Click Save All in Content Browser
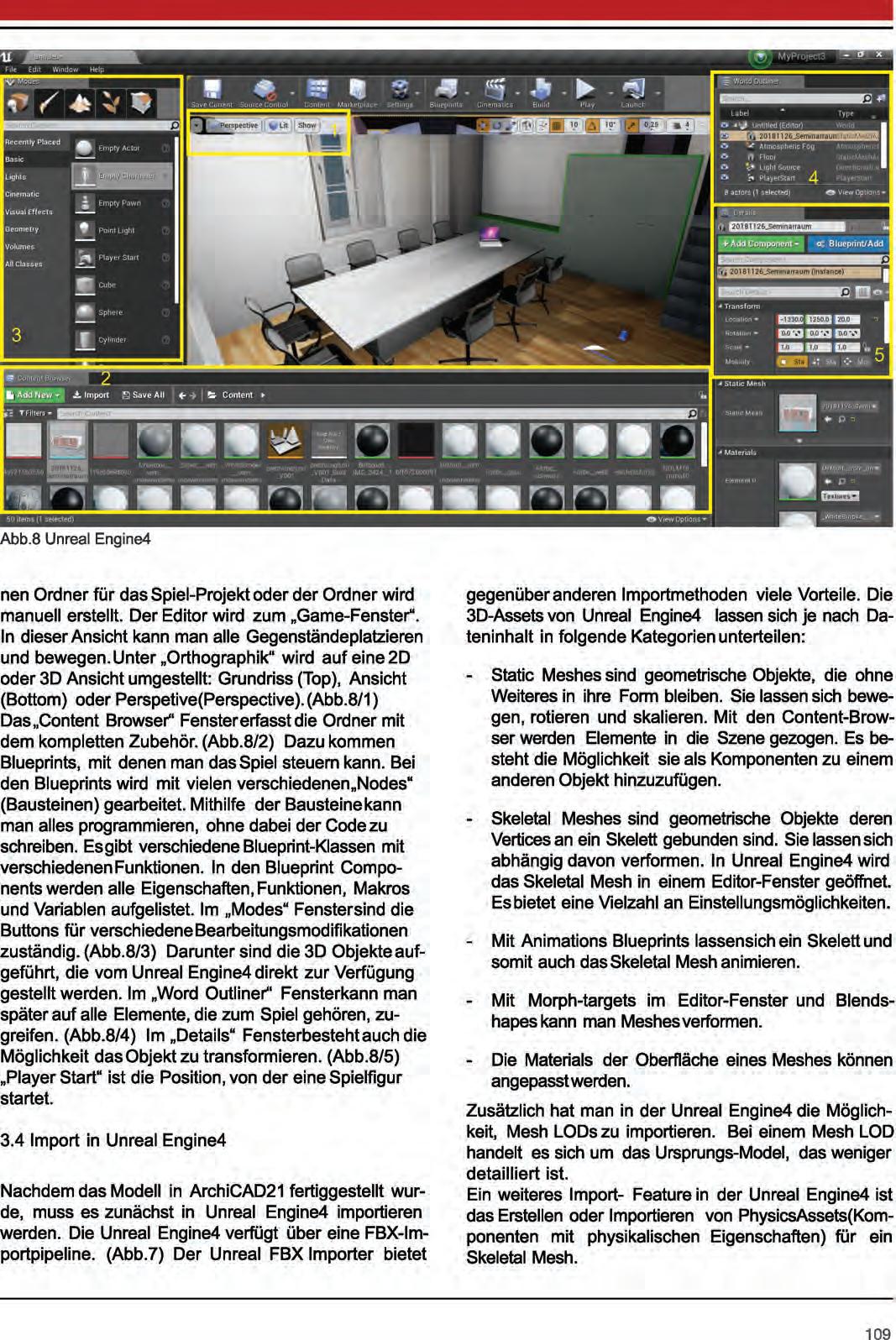 [144, 395]
